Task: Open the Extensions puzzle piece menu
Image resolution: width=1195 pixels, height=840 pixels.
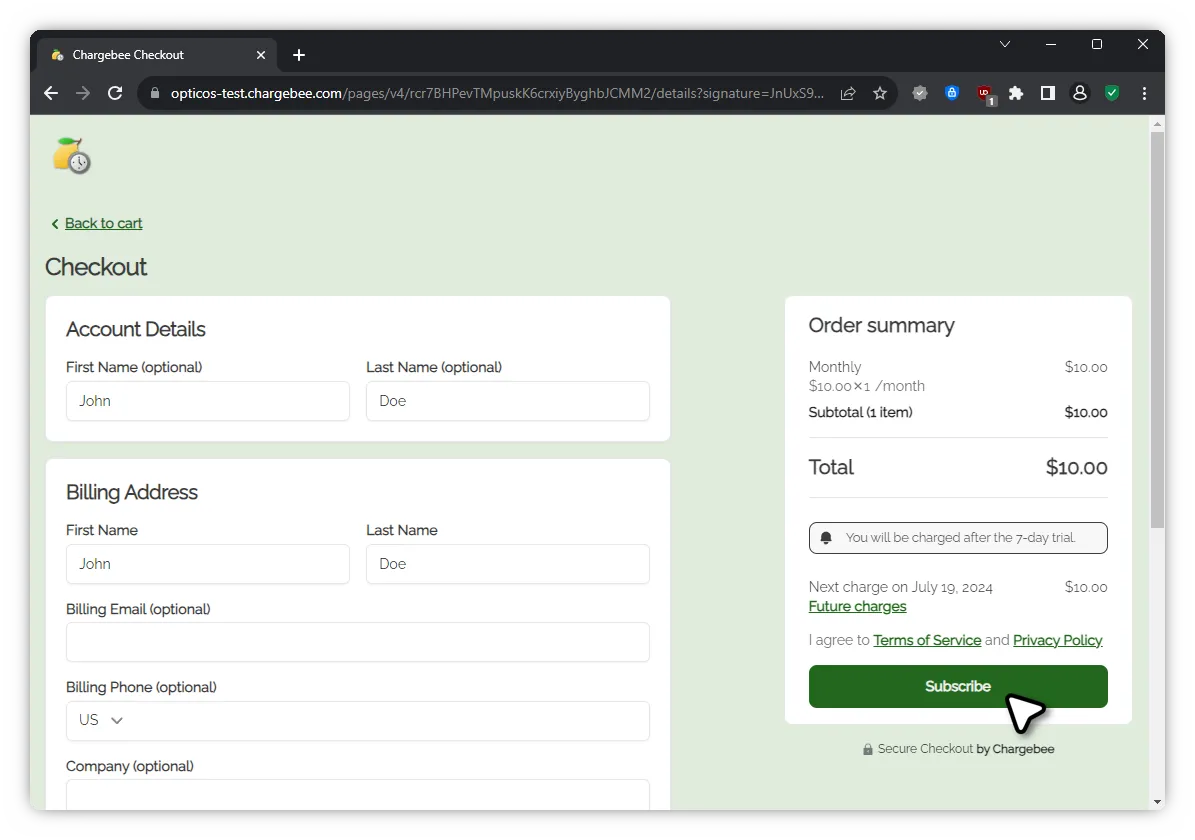Action: [x=1016, y=93]
